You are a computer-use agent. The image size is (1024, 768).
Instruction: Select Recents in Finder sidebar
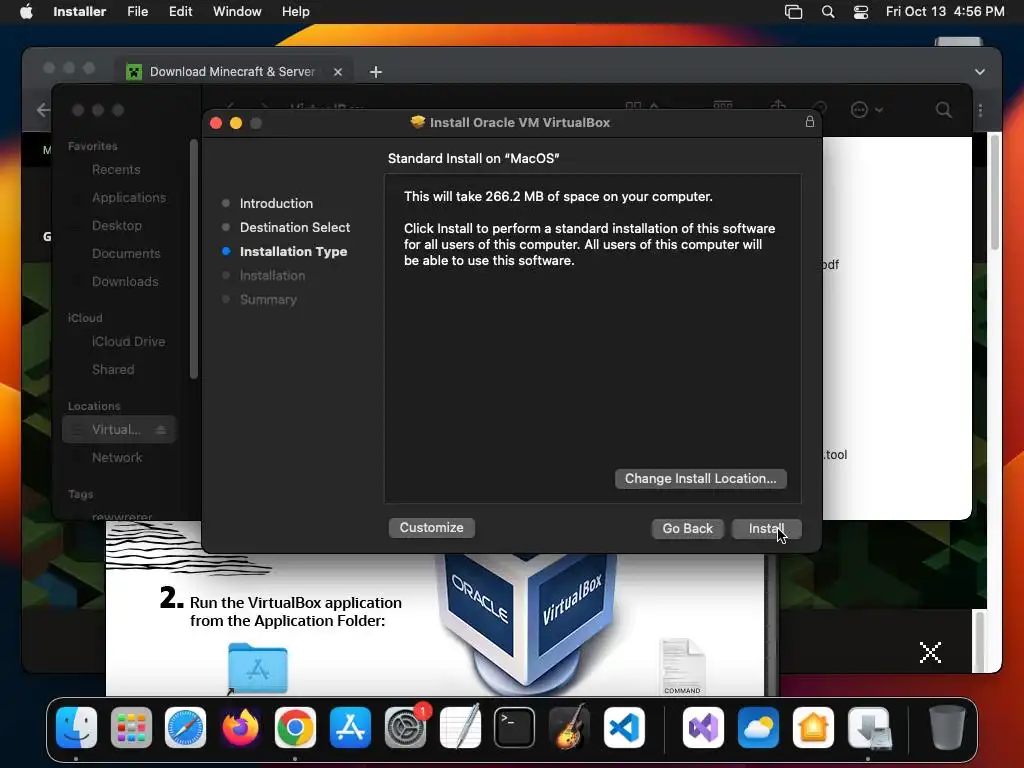point(116,170)
